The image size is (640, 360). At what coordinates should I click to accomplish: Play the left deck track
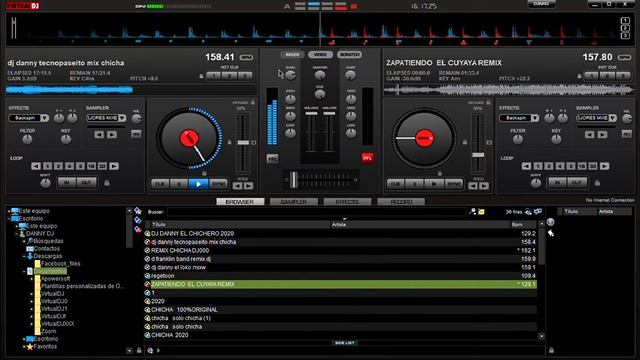point(198,184)
